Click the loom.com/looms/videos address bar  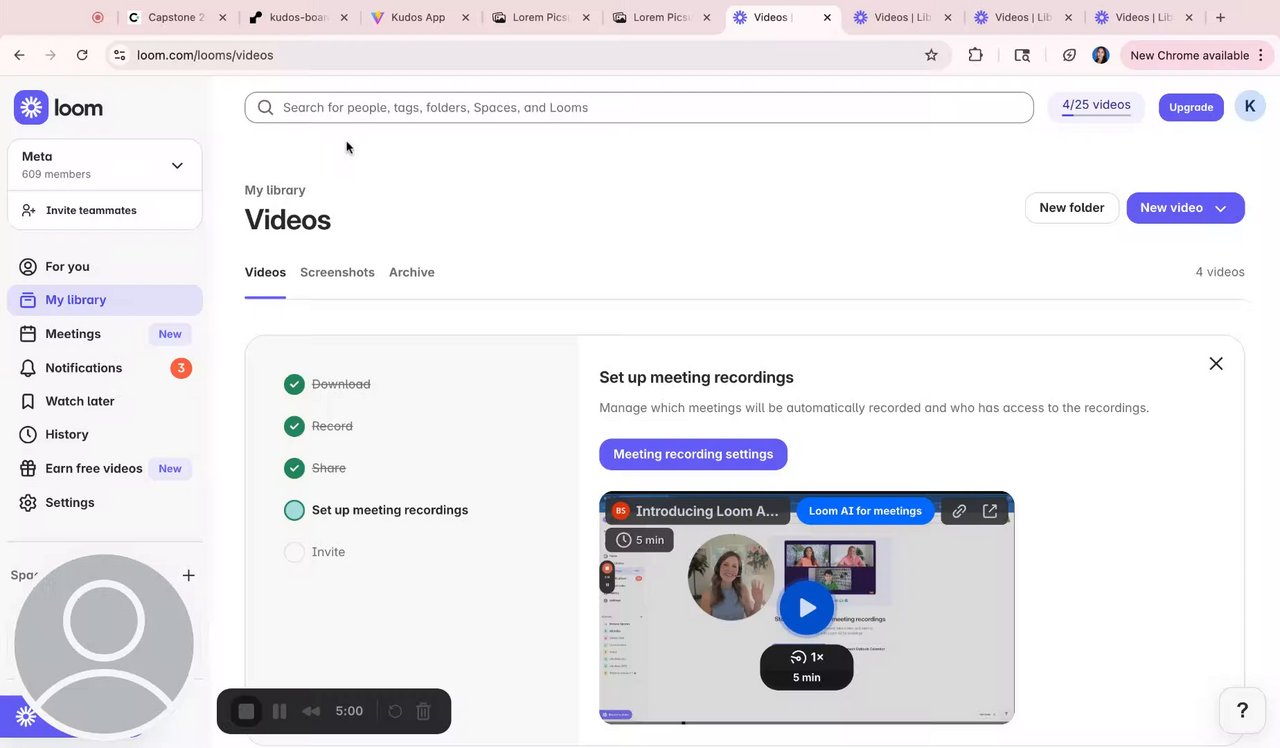530,55
